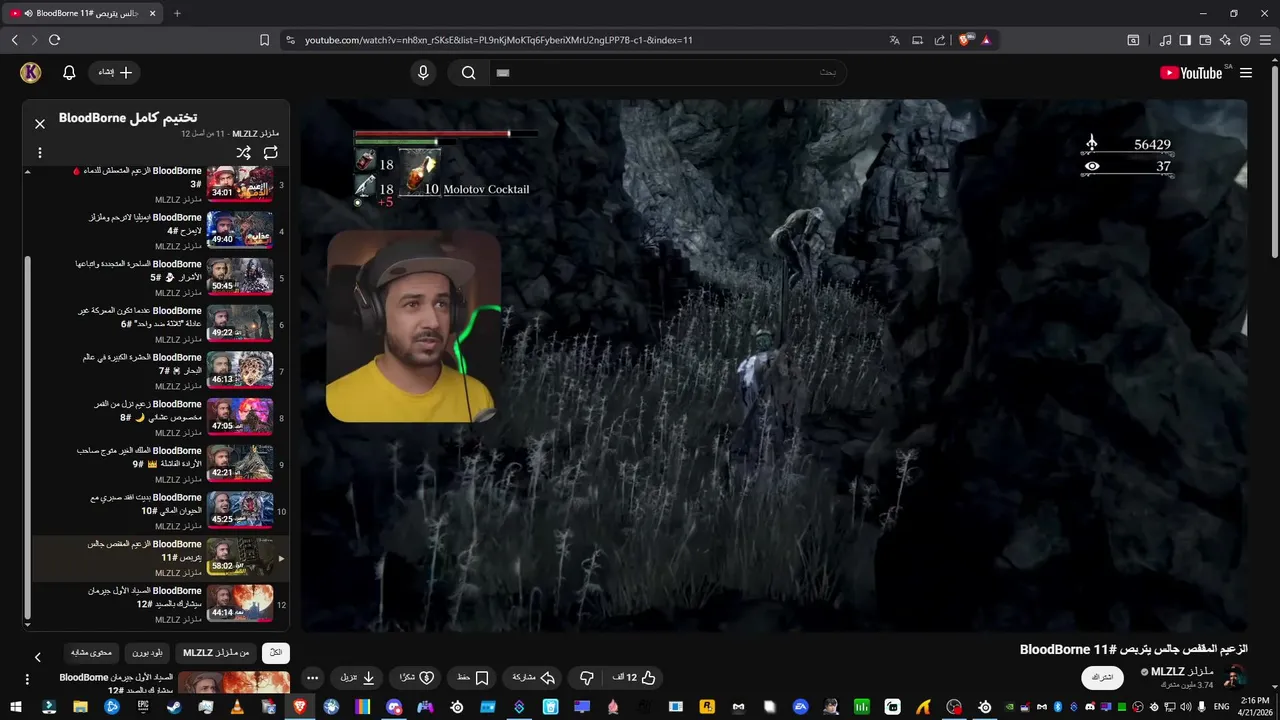Like the video (12 ألف)
The width and height of the screenshot is (1280, 720).
pyautogui.click(x=635, y=678)
